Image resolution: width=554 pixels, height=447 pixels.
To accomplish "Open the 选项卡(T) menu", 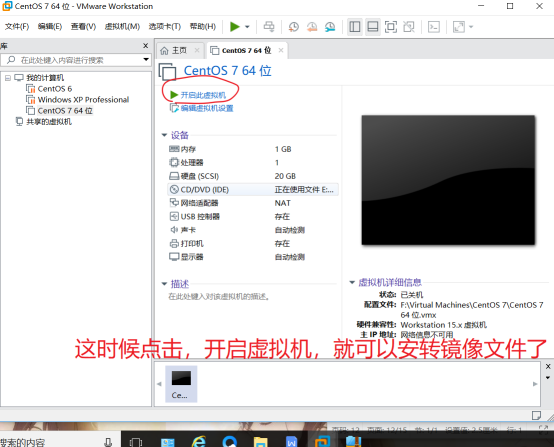I will tap(165, 27).
